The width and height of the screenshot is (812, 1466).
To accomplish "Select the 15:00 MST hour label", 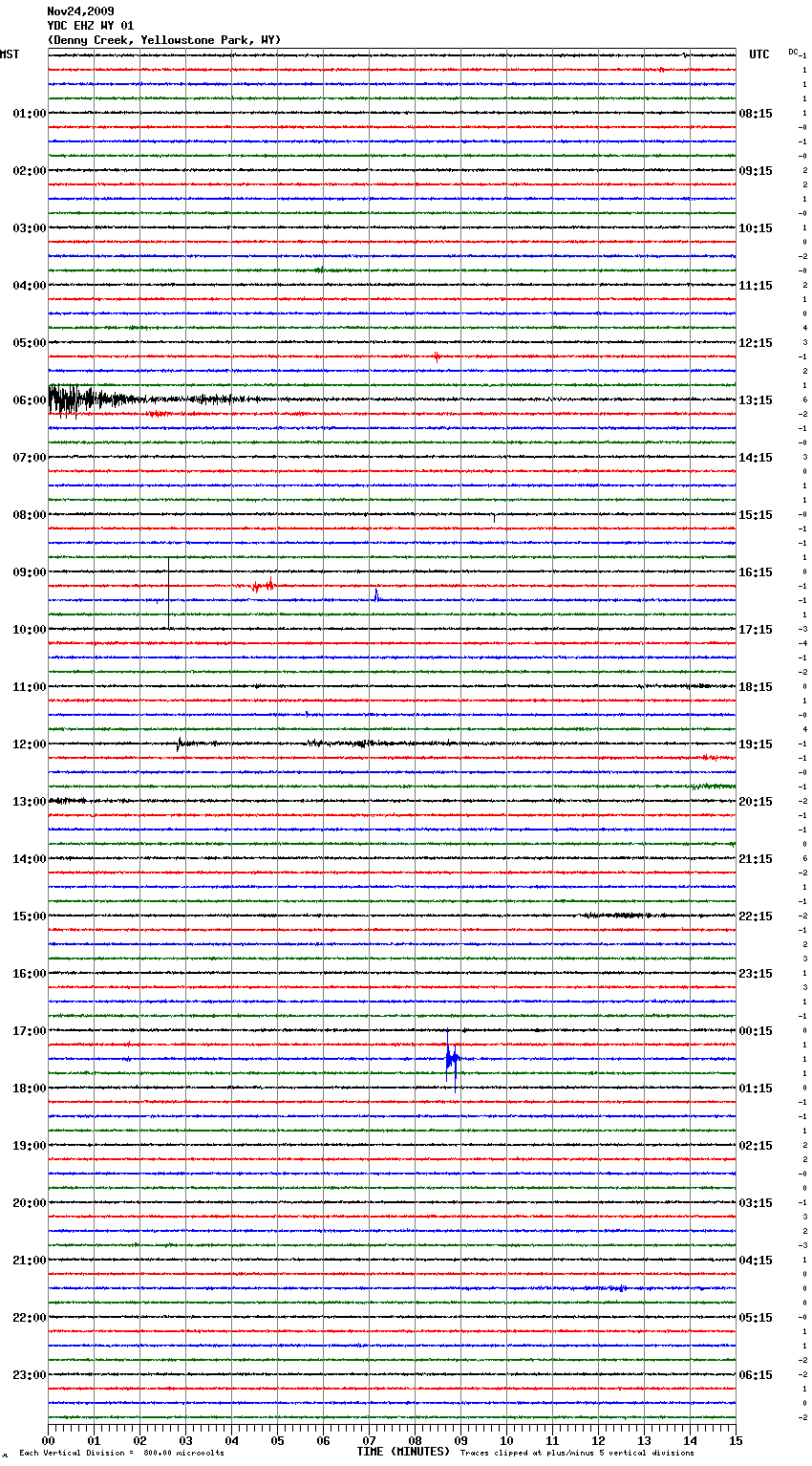I will [30, 916].
